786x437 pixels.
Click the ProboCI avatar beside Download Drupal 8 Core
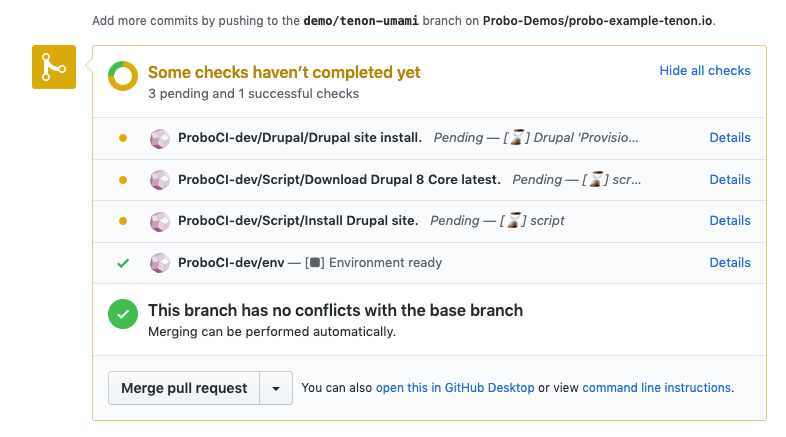click(158, 180)
